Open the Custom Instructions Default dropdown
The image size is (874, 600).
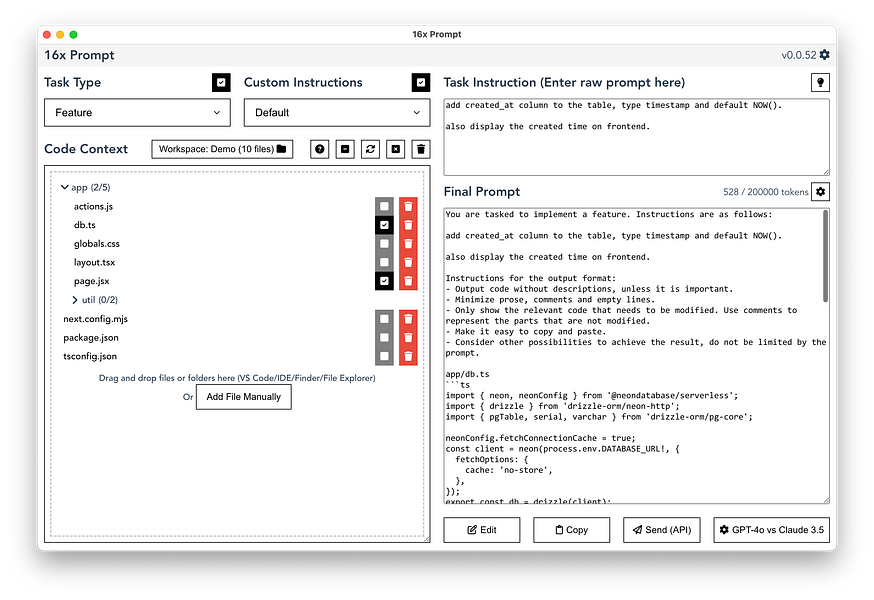pos(337,113)
